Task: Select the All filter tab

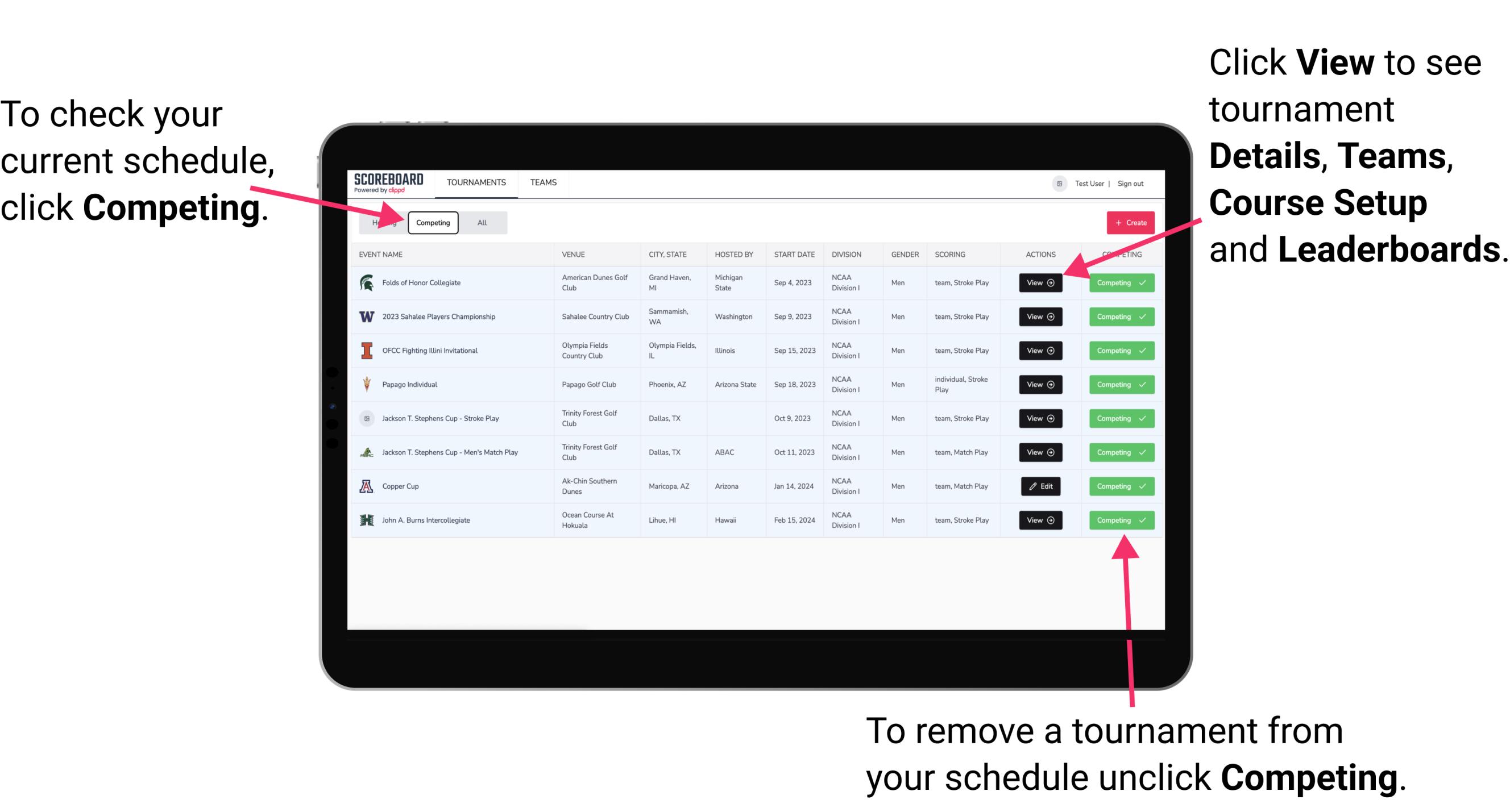Action: point(481,222)
